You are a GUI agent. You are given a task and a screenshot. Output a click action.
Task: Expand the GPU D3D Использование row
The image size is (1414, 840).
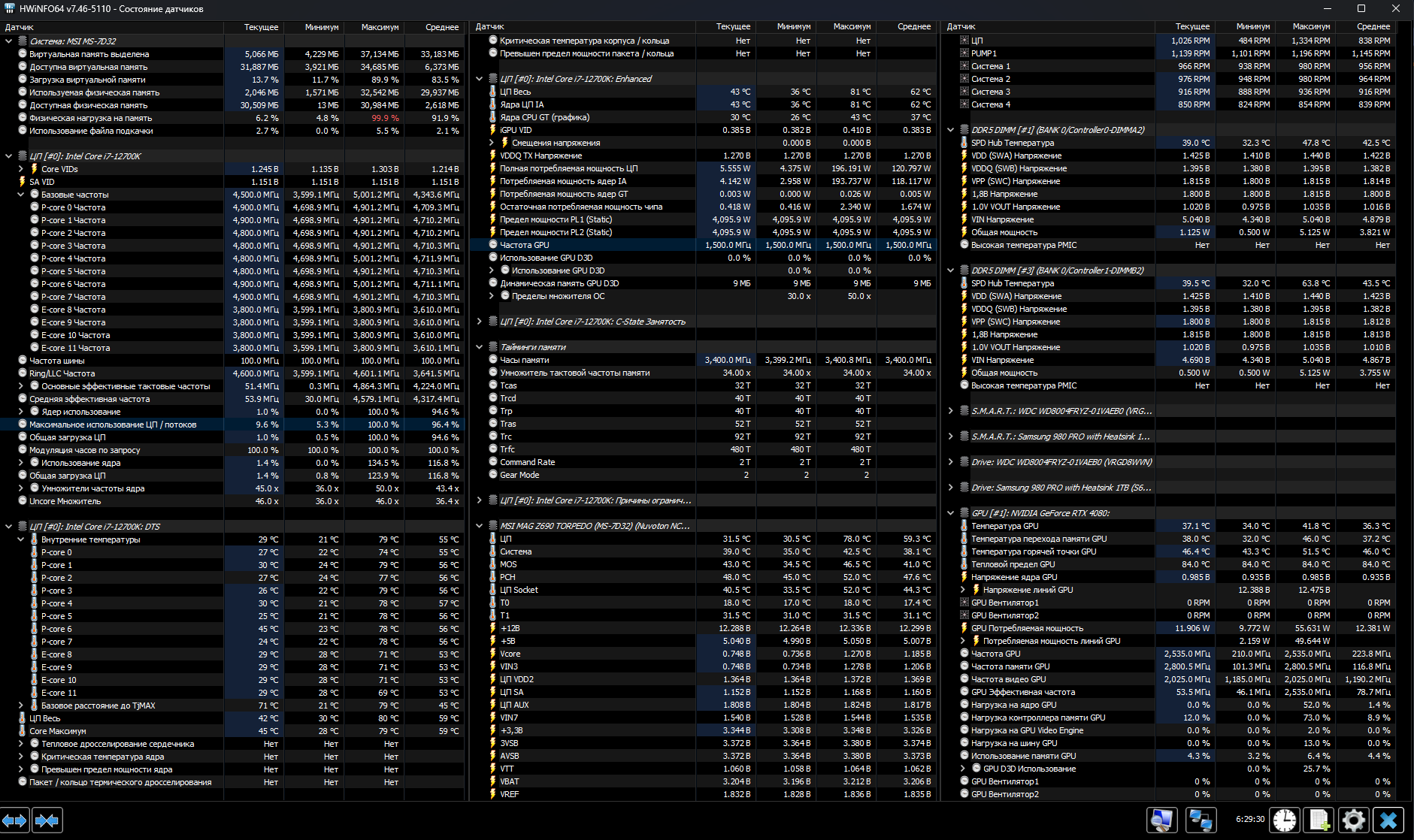[x=963, y=769]
